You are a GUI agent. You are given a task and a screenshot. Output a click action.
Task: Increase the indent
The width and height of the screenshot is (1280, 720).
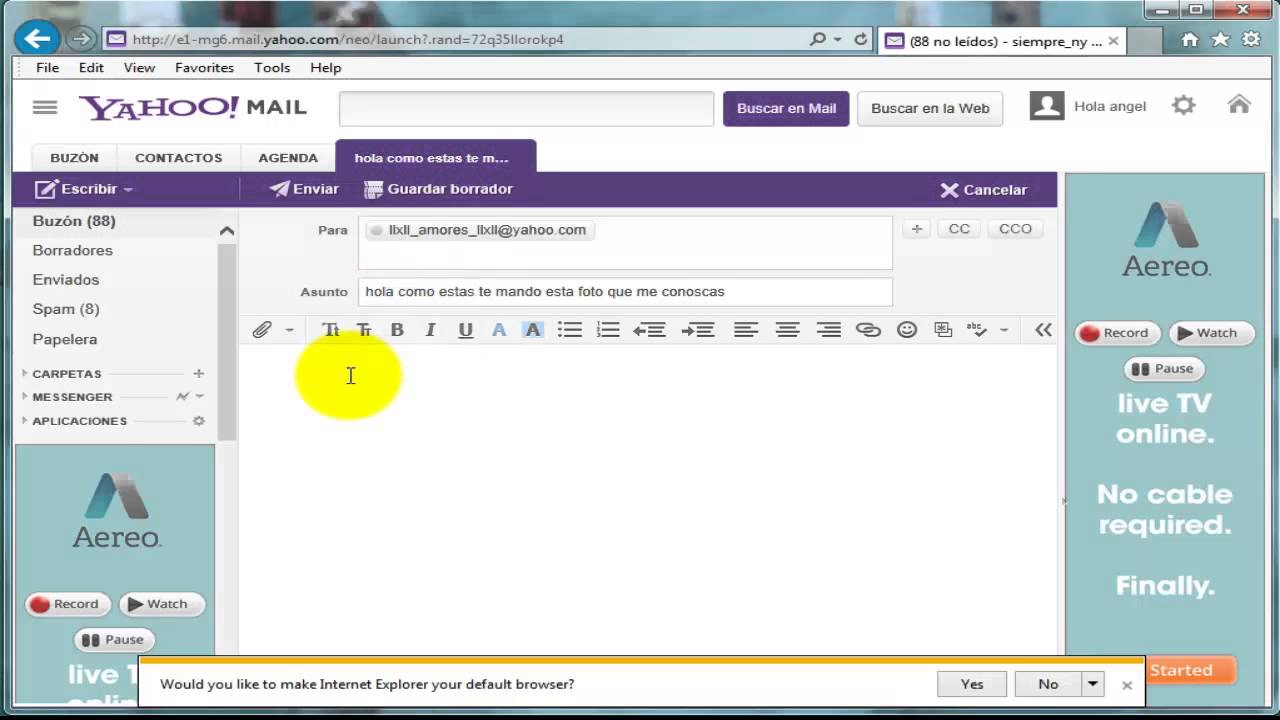[x=698, y=330]
